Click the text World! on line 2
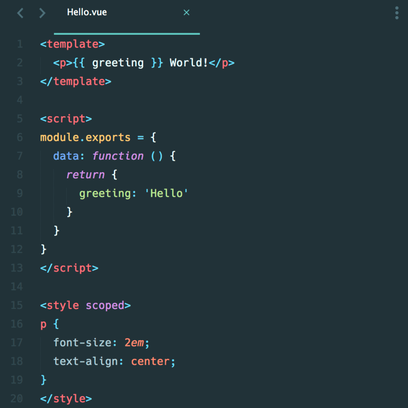Viewport: 408px width, 408px height. point(189,63)
